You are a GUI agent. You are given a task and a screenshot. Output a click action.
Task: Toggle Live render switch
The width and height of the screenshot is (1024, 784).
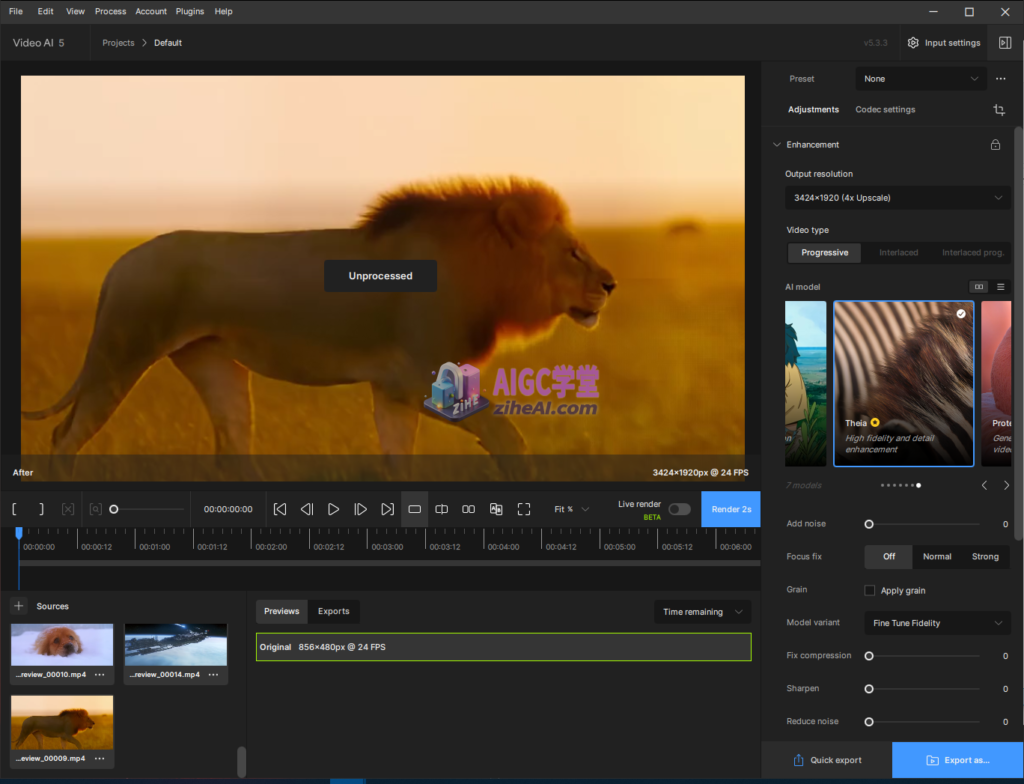(x=679, y=509)
